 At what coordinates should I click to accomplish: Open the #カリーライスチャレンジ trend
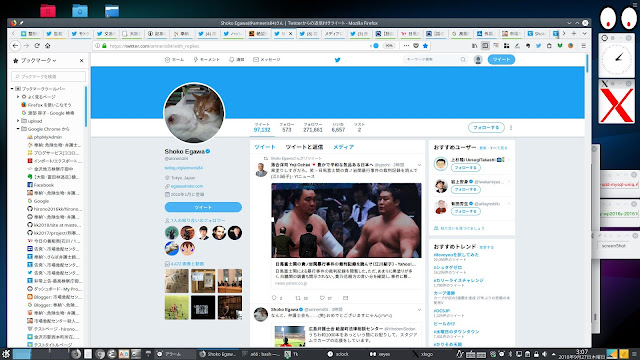point(458,280)
